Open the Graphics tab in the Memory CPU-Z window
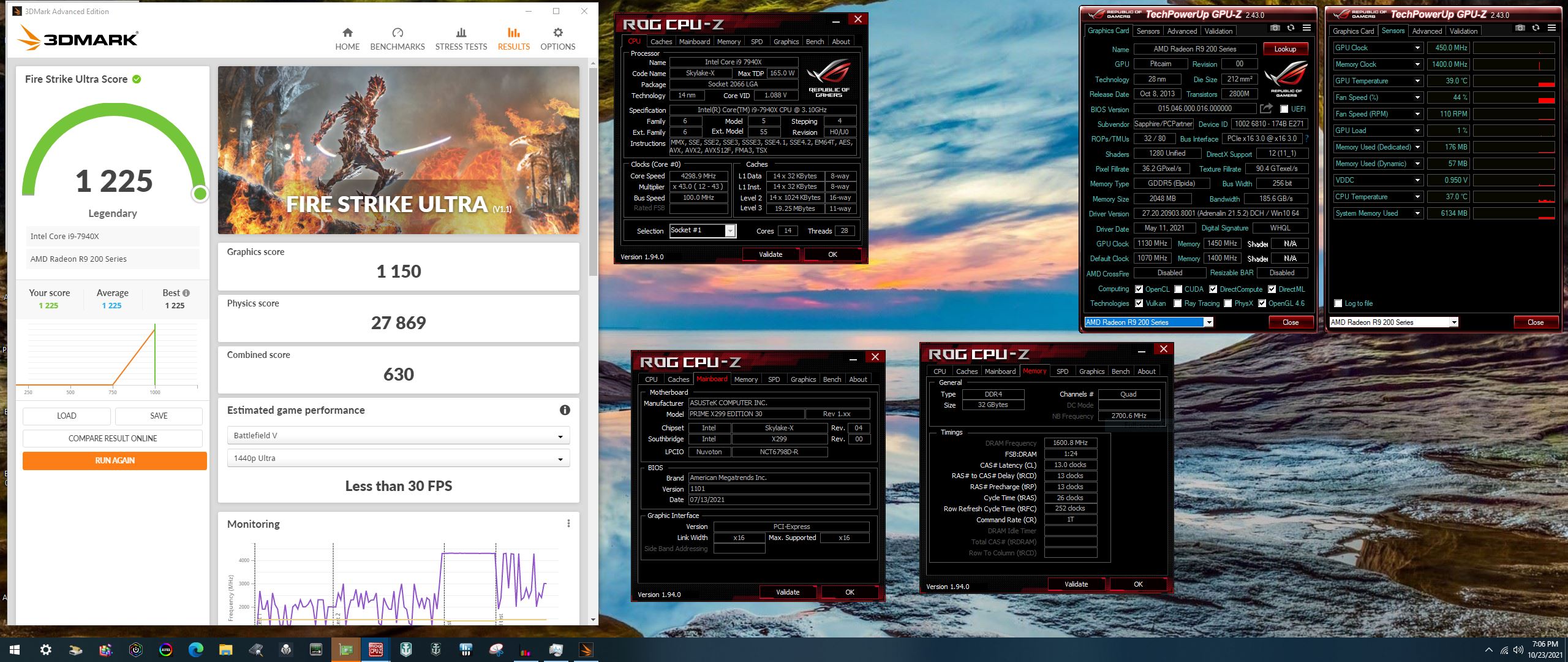The image size is (1568, 662). point(1091,371)
